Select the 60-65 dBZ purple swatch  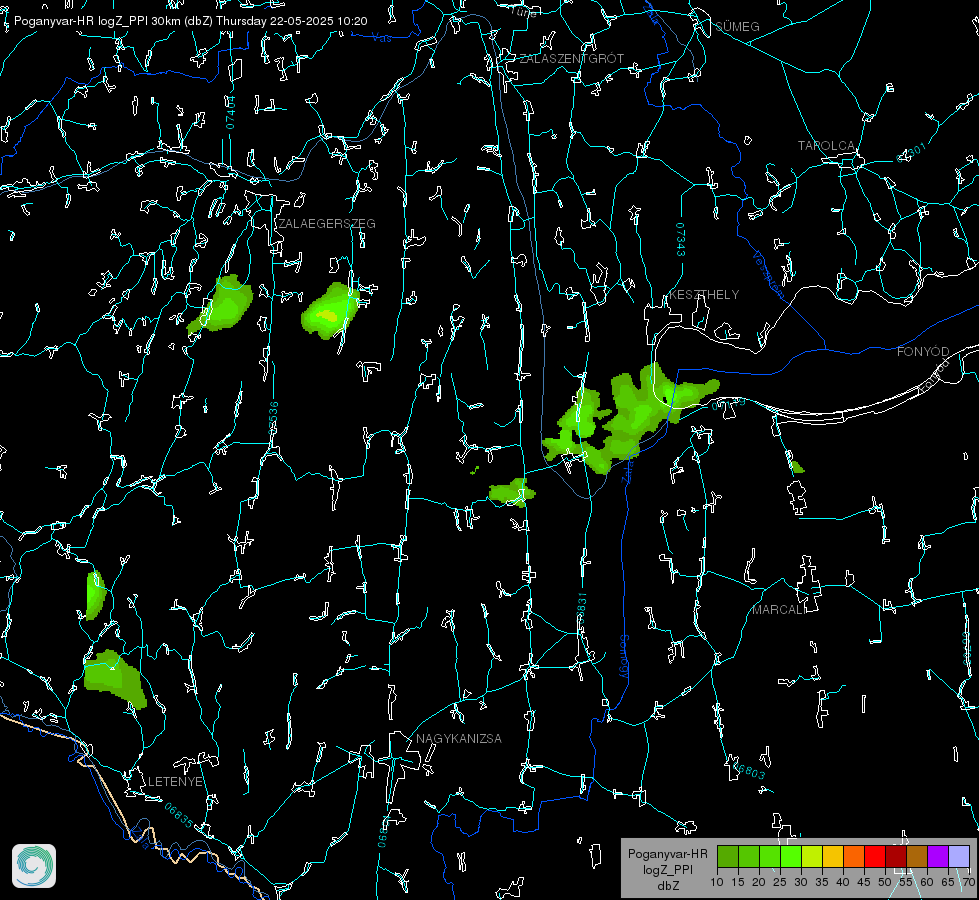tap(938, 856)
